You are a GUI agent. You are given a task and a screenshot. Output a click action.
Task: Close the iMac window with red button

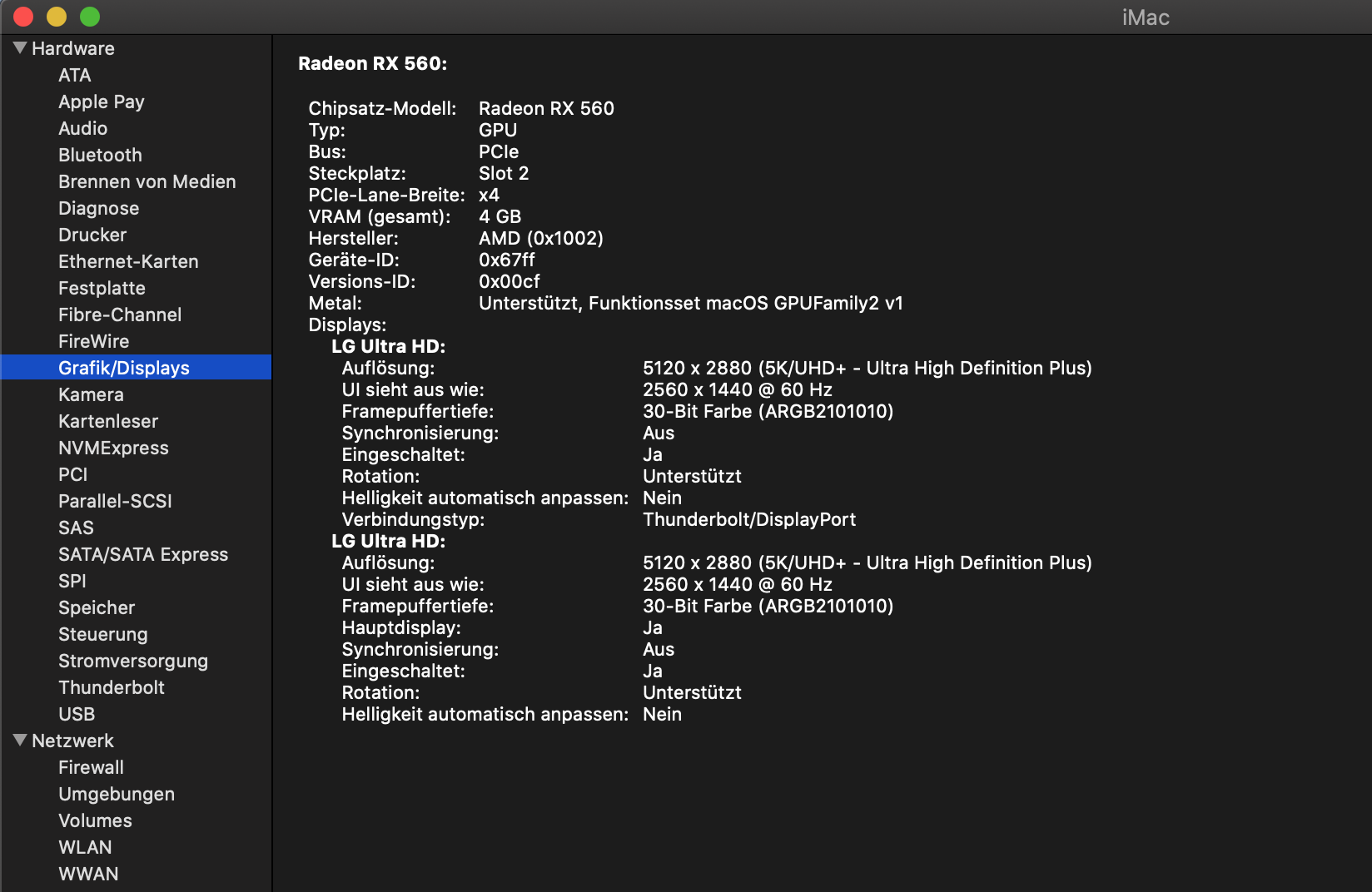[x=23, y=17]
